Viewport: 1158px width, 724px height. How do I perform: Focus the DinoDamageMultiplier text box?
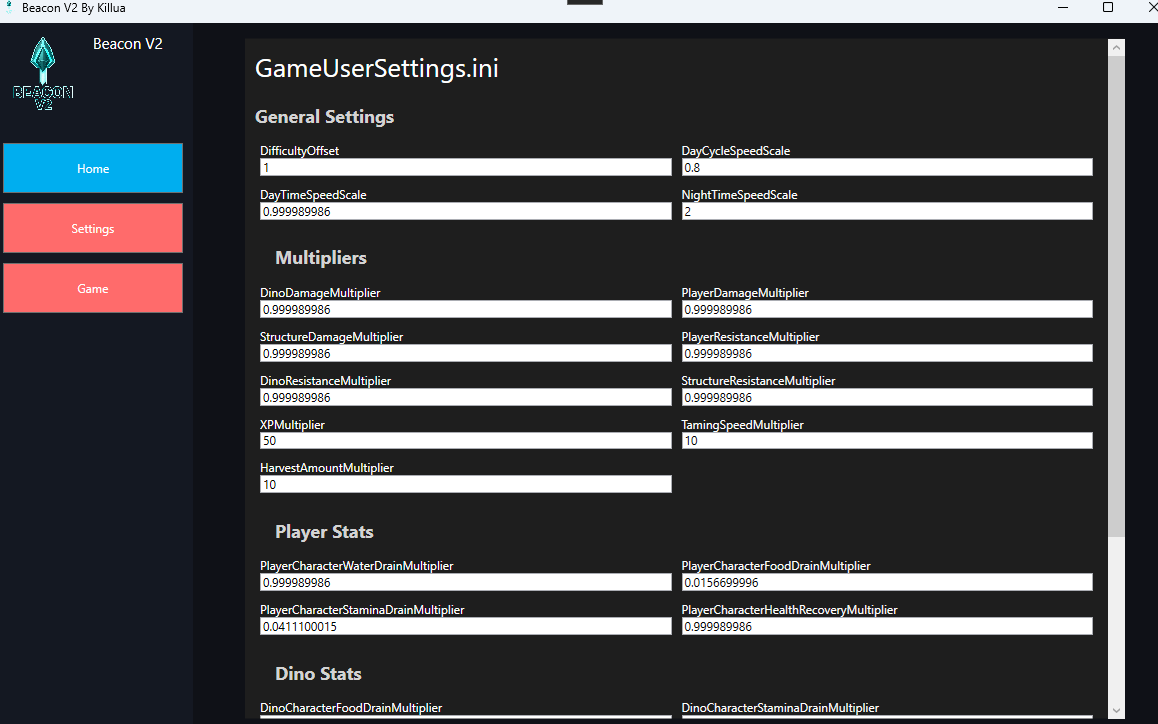pos(465,310)
